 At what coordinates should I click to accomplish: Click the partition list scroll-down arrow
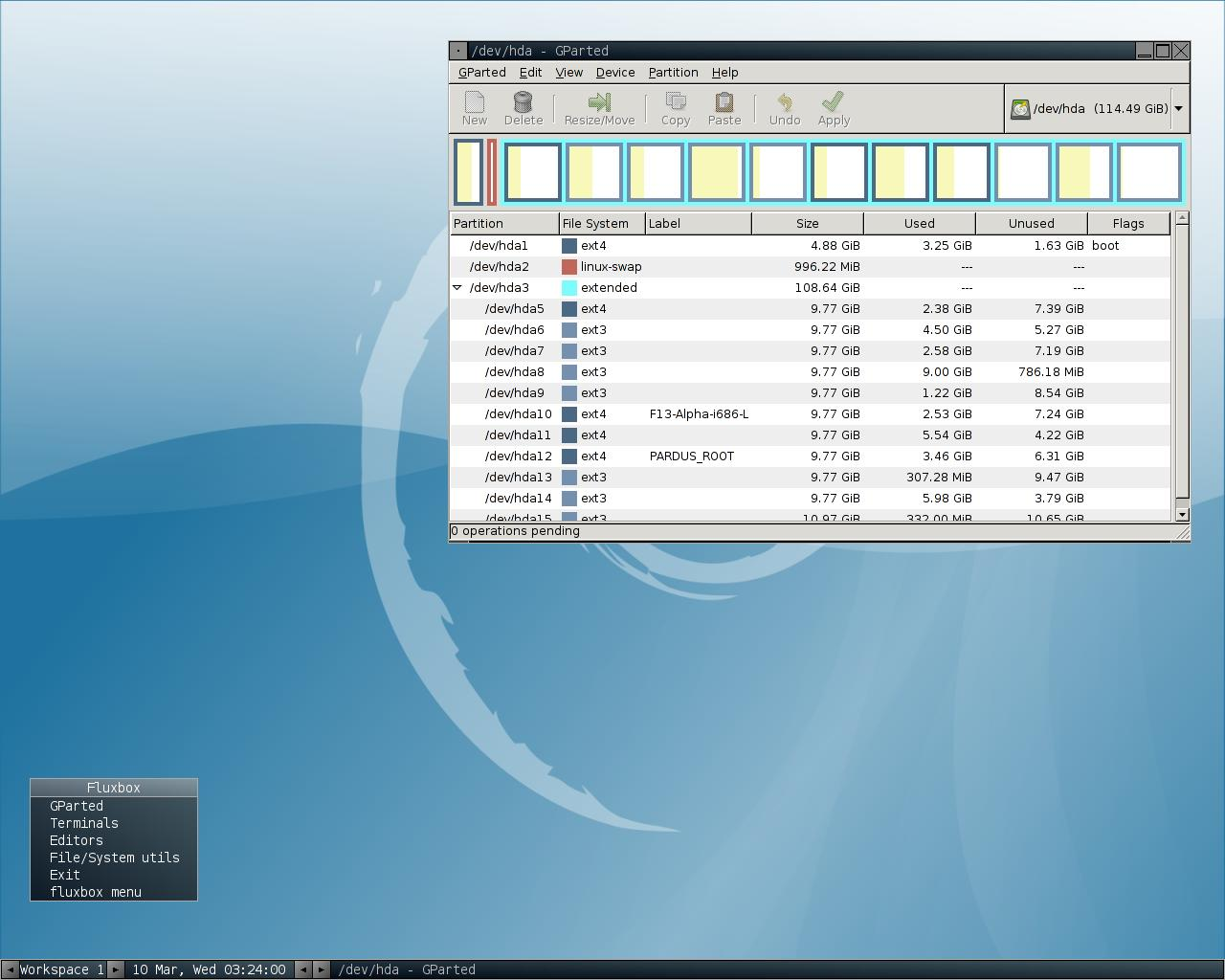point(1182,514)
